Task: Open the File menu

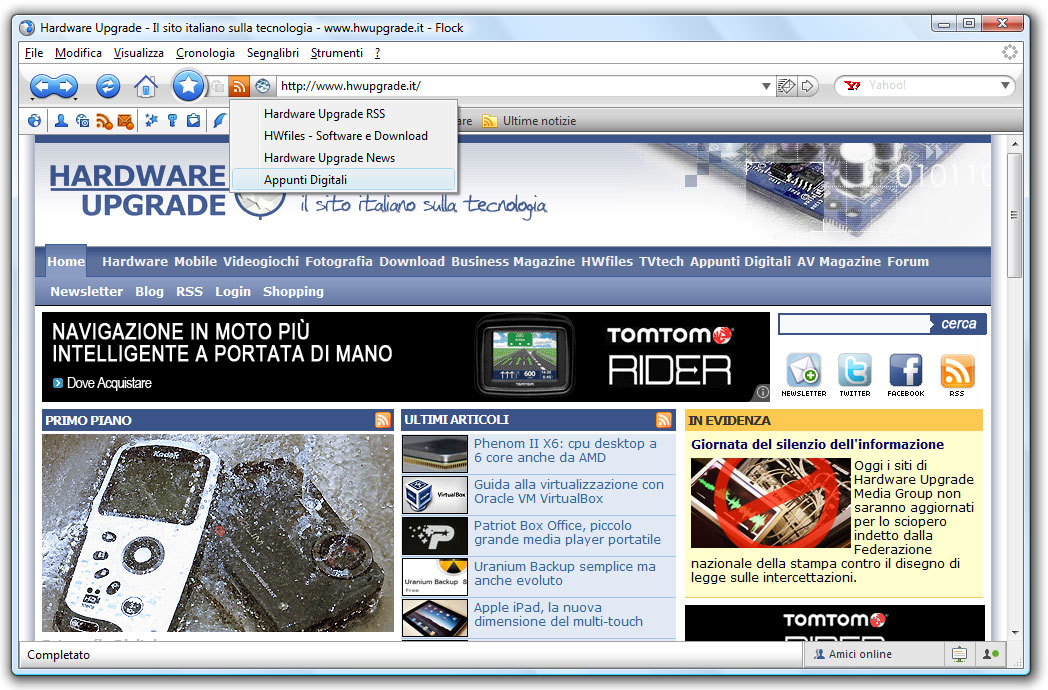Action: click(33, 53)
